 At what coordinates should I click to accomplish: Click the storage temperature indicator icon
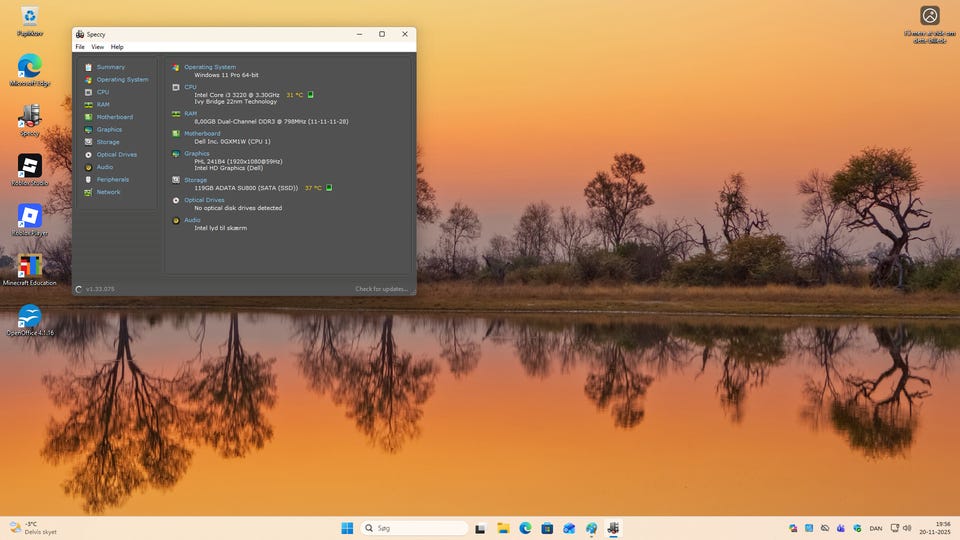coord(329,187)
